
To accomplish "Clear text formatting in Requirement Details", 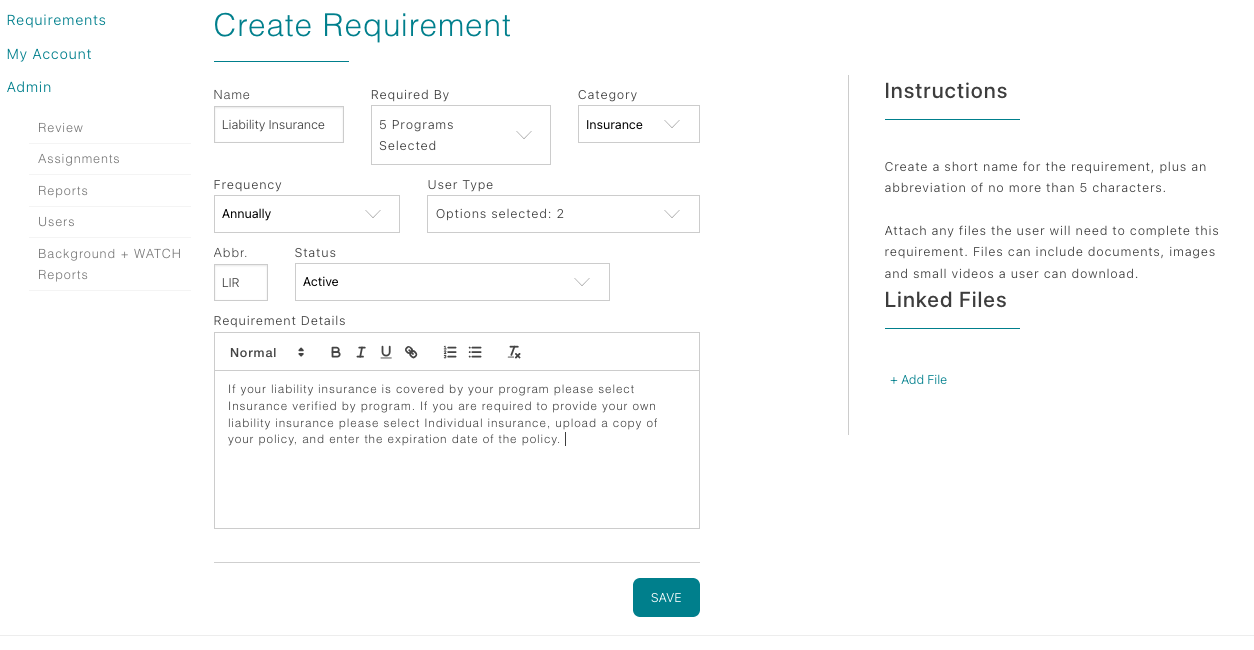I will pos(514,351).
